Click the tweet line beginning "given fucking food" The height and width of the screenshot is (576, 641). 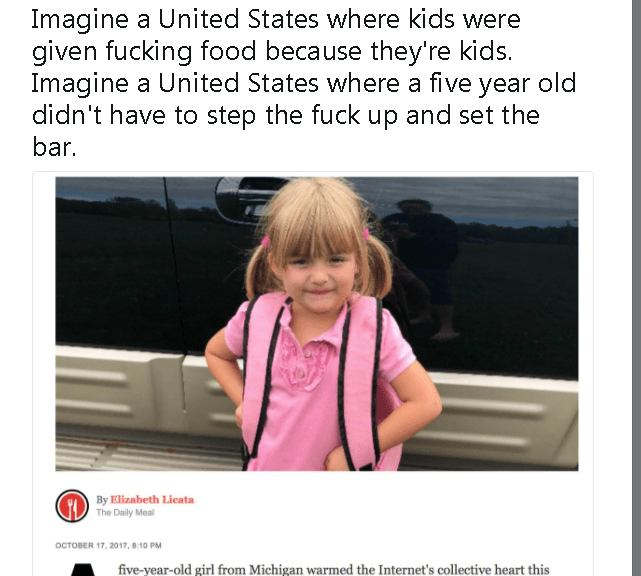(272, 52)
